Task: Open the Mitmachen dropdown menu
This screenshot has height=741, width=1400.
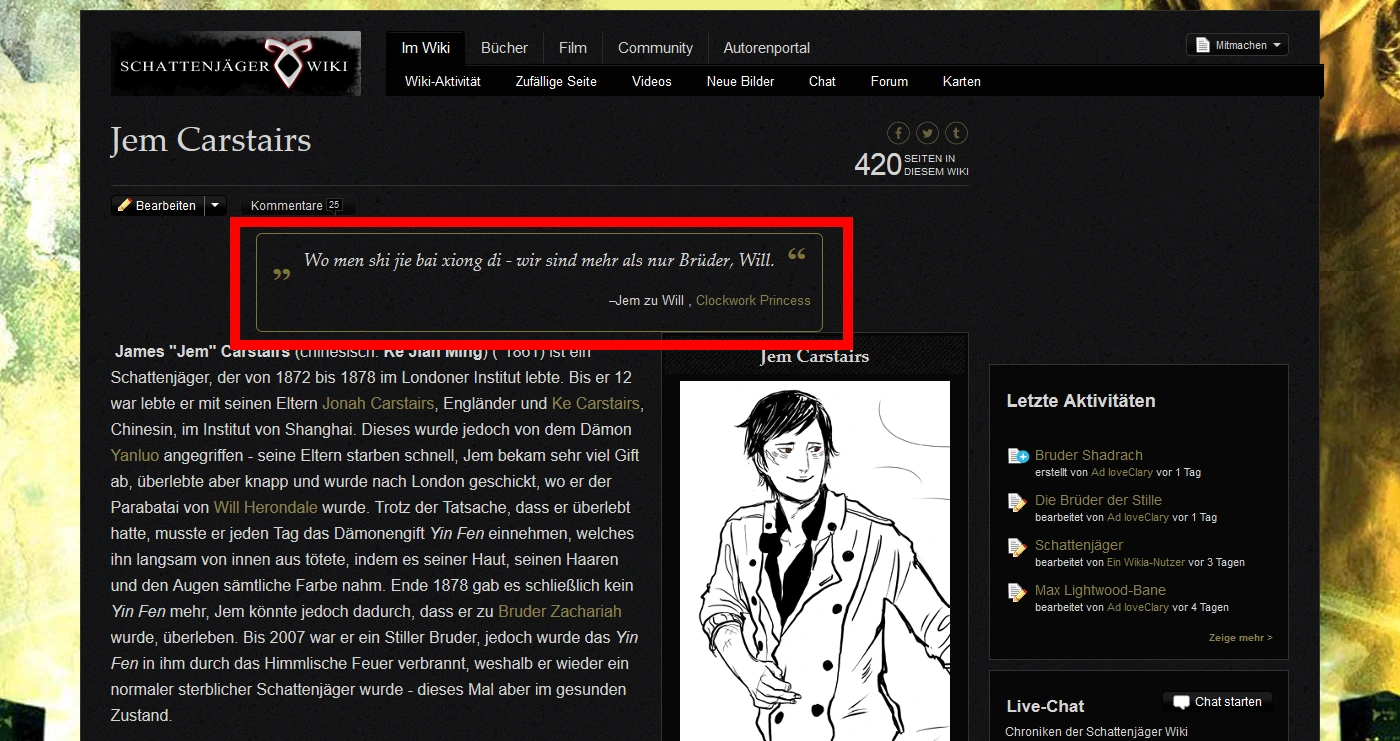Action: [x=1237, y=45]
